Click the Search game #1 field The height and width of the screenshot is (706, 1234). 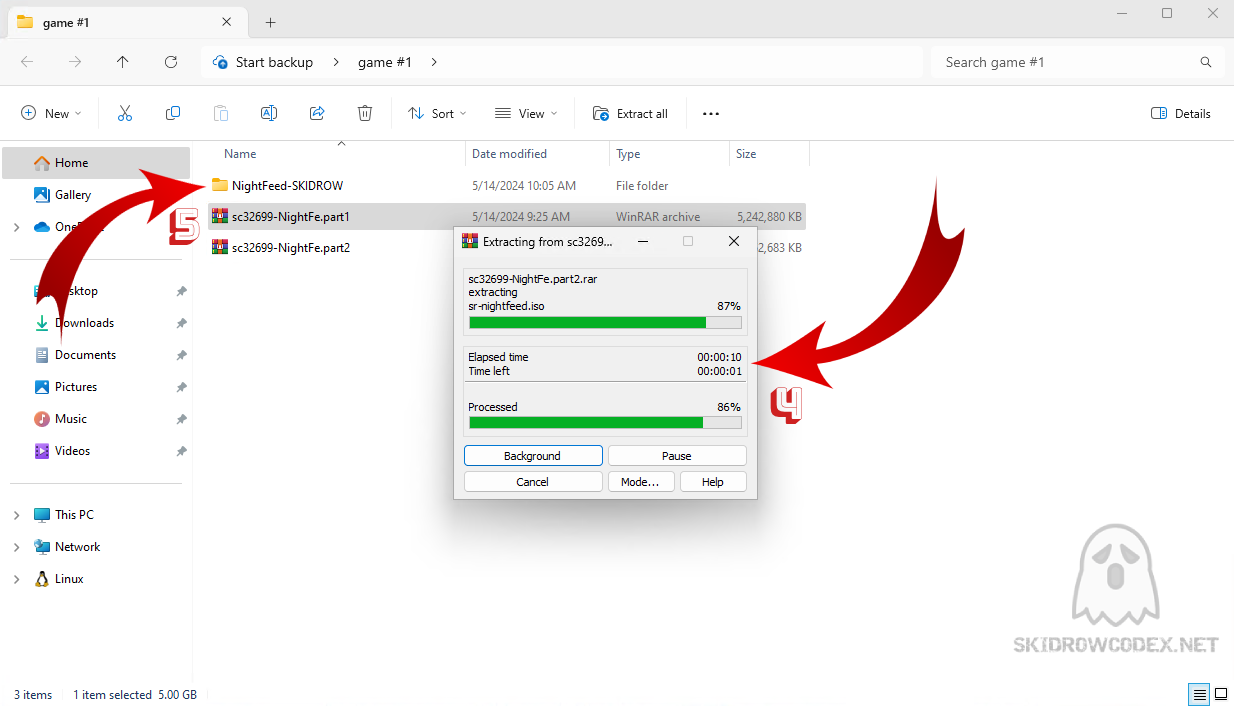(1077, 62)
